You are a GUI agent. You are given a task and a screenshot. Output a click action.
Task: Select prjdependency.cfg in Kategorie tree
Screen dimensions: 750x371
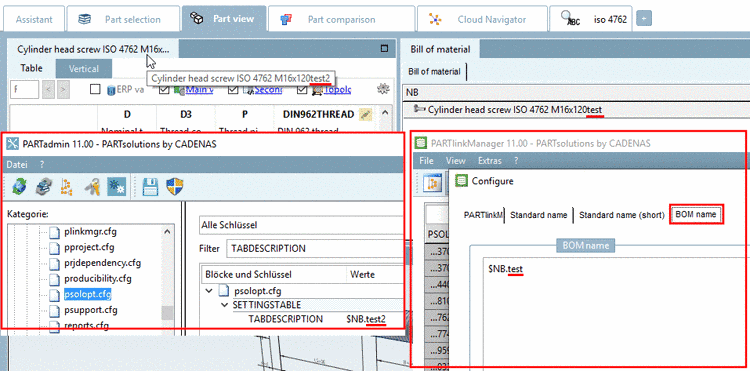102,263
